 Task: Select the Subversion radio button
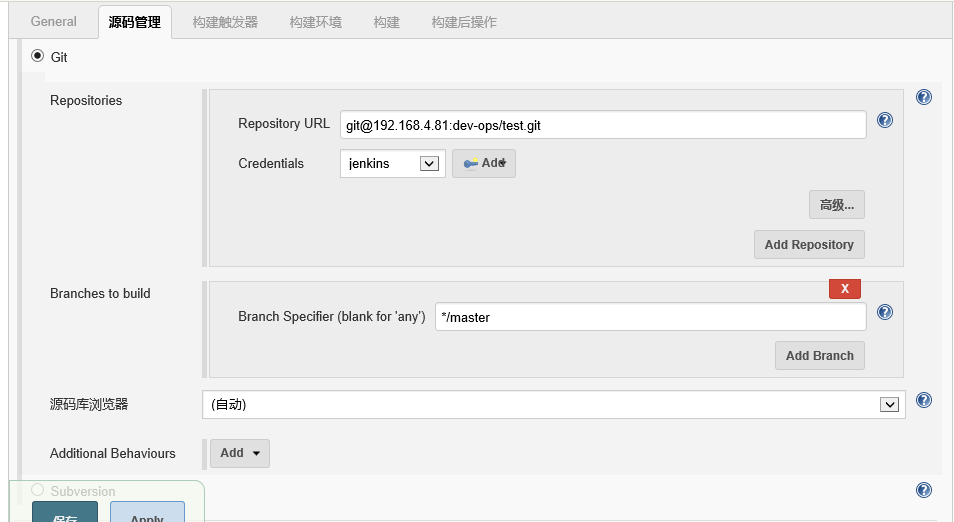tap(38, 490)
